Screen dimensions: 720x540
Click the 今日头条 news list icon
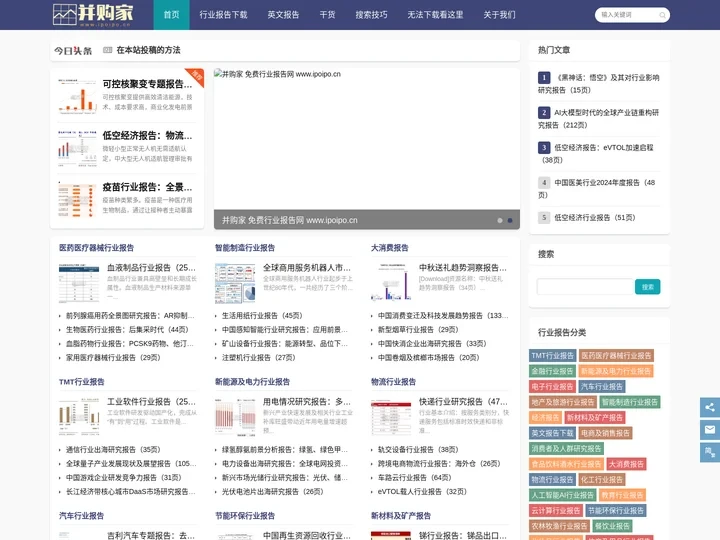pos(107,50)
